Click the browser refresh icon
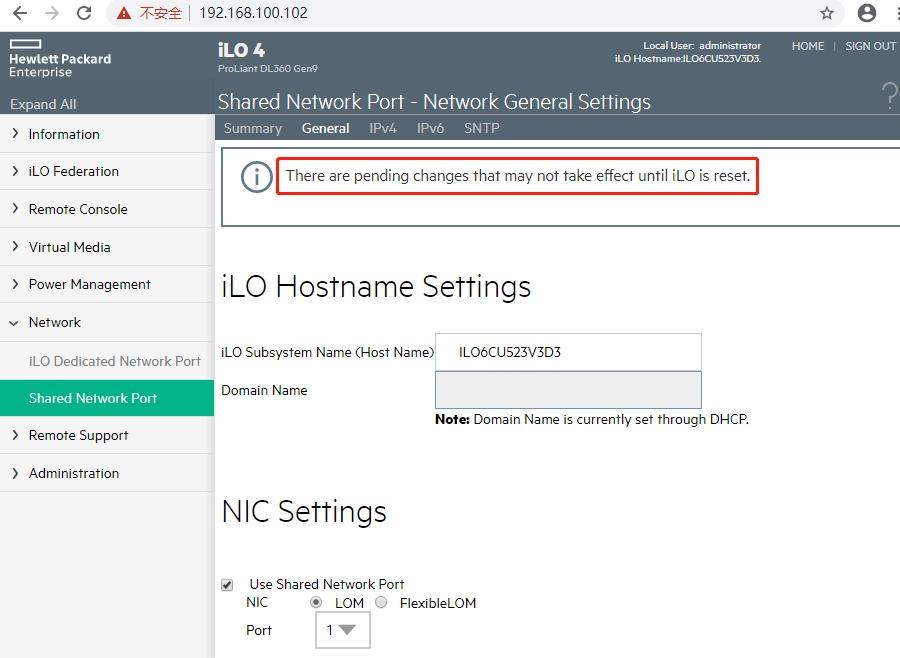This screenshot has width=900, height=658. [85, 14]
